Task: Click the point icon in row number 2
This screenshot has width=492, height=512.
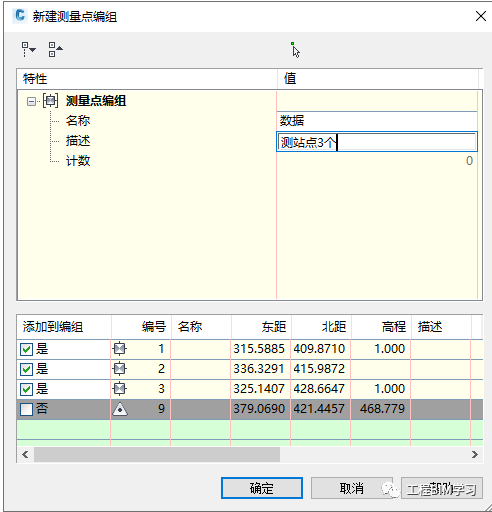Action: [x=120, y=369]
